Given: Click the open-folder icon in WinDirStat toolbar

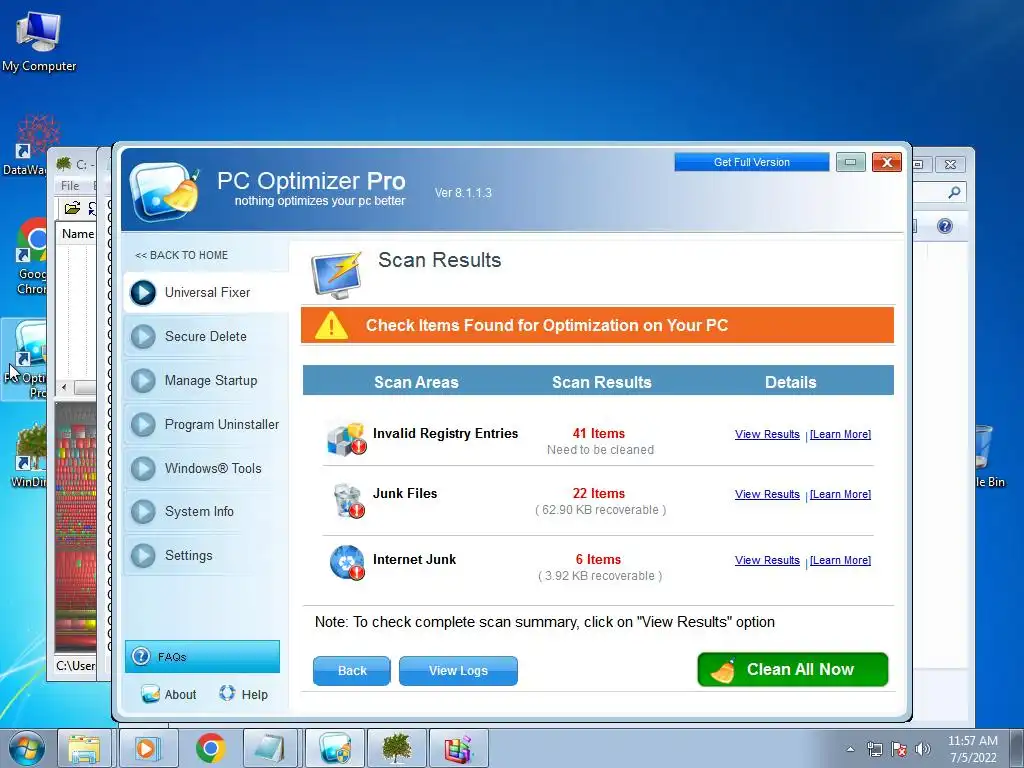Looking at the screenshot, I should [72, 208].
